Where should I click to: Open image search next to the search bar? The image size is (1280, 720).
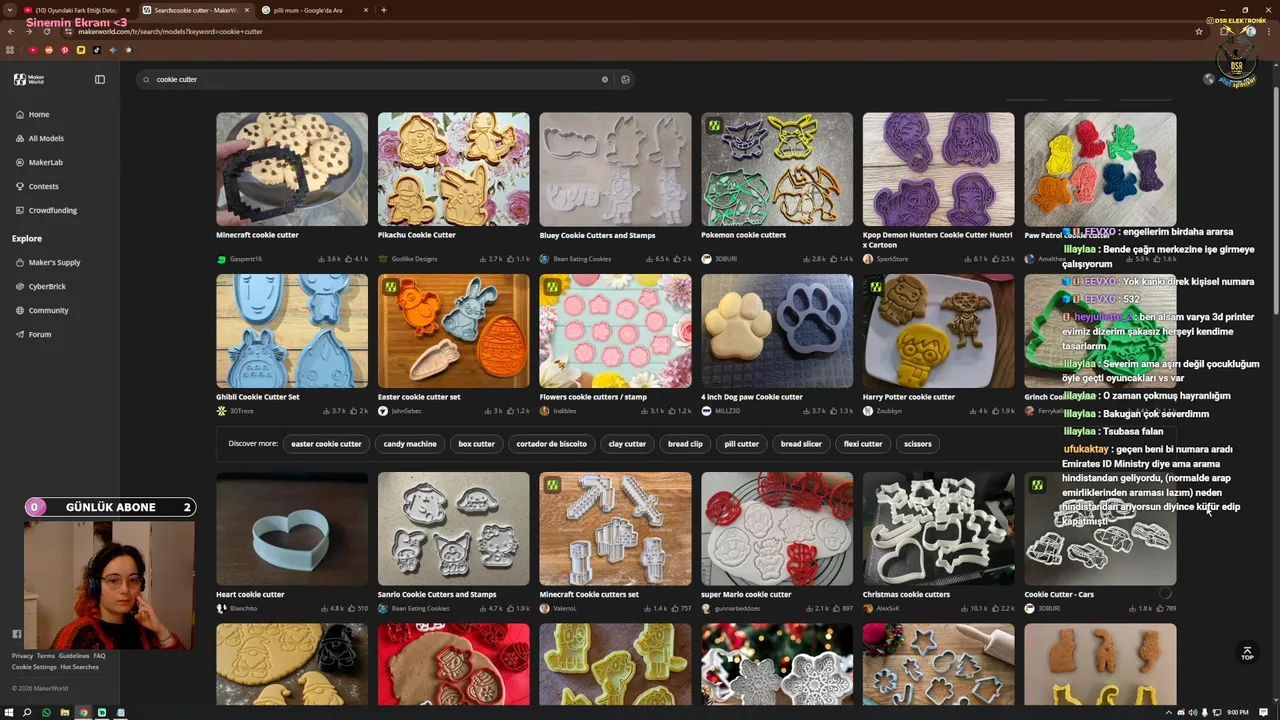coord(626,79)
